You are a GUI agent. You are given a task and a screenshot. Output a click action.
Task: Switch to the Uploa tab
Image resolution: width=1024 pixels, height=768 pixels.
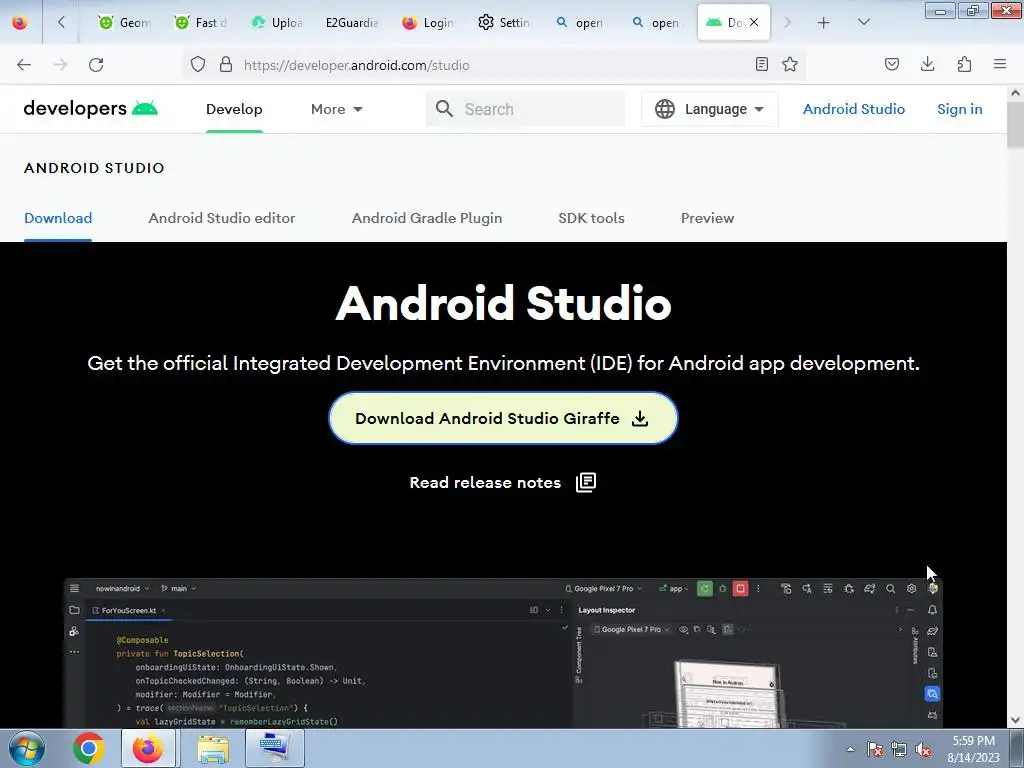[277, 22]
